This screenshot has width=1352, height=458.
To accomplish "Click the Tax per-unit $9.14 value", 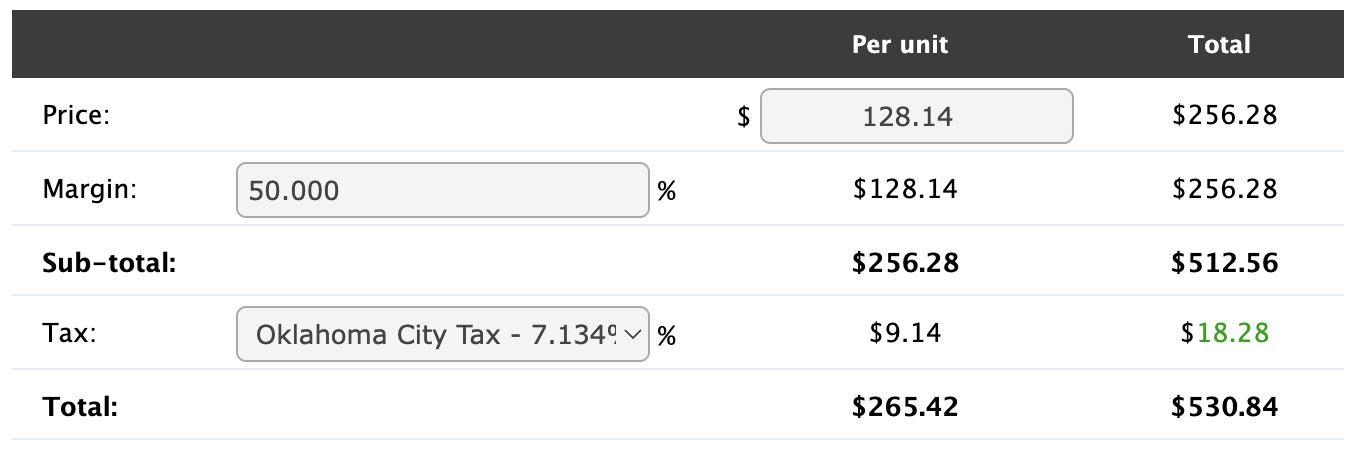I will tap(905, 334).
